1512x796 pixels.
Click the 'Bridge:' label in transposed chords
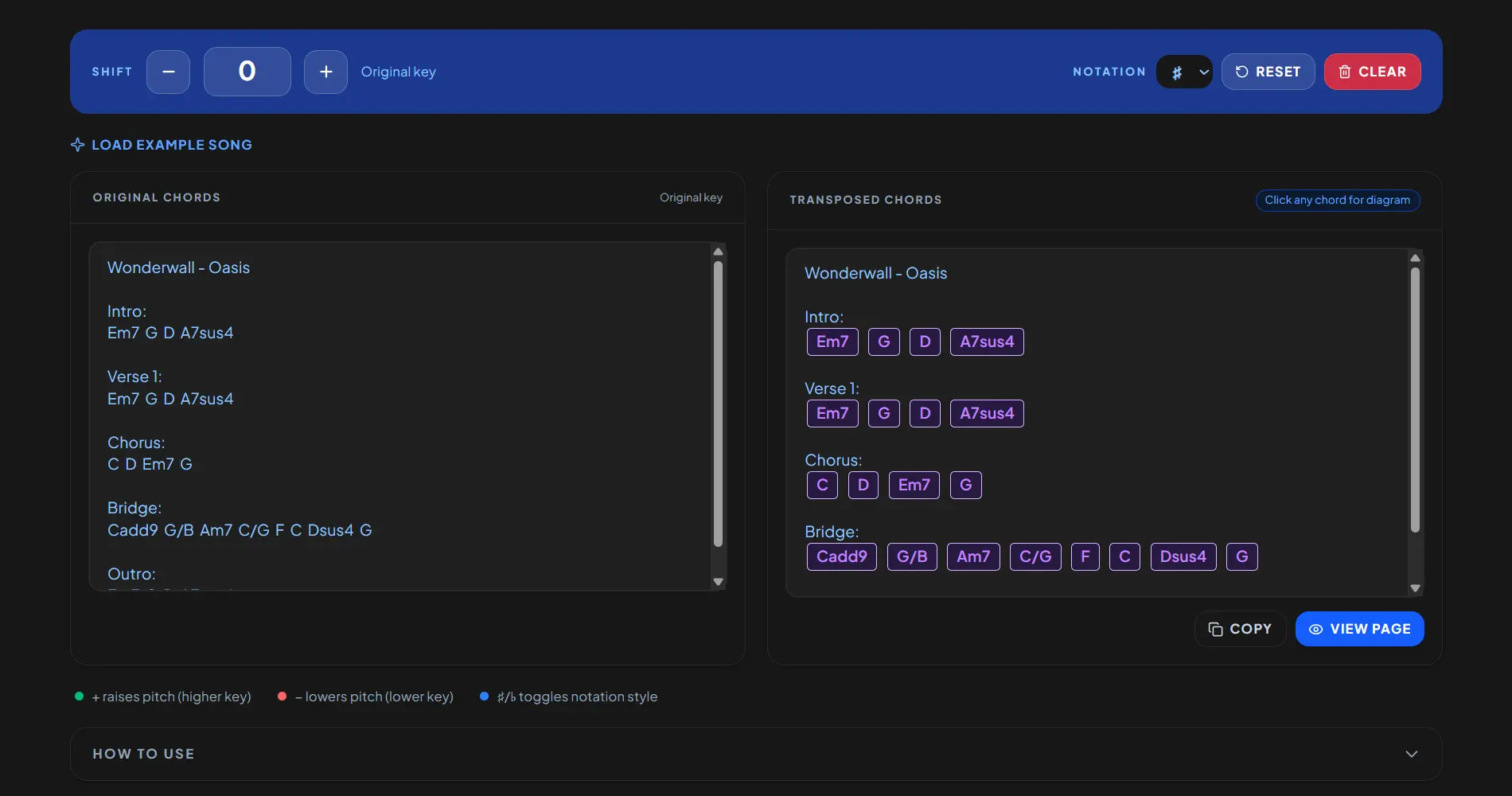[x=832, y=532]
